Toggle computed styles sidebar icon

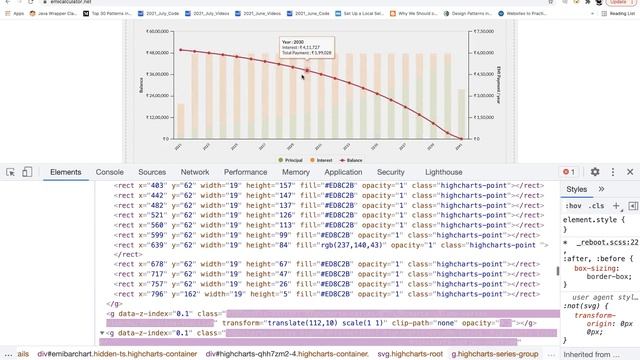(x=633, y=206)
